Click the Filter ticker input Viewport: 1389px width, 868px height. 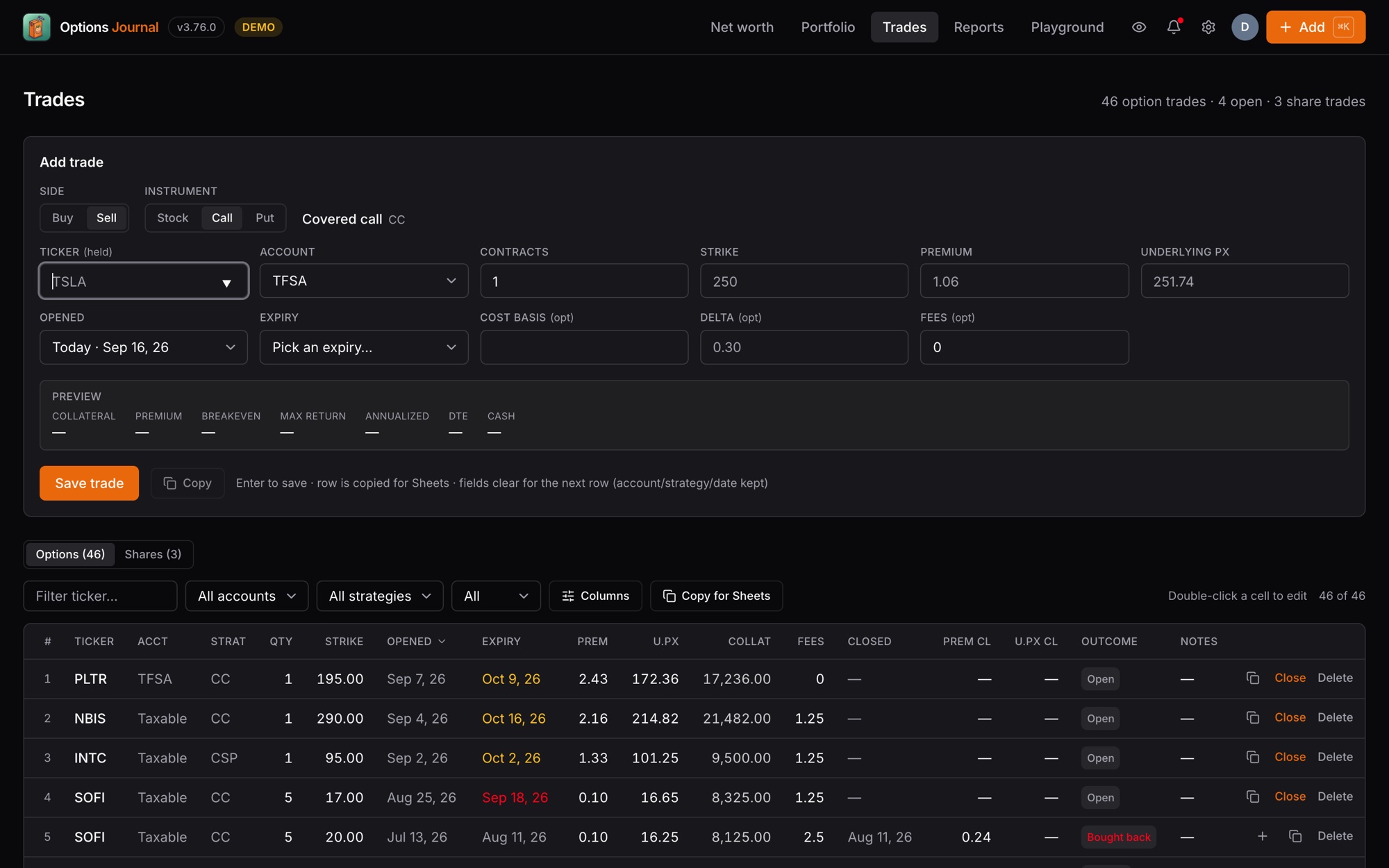(x=100, y=596)
